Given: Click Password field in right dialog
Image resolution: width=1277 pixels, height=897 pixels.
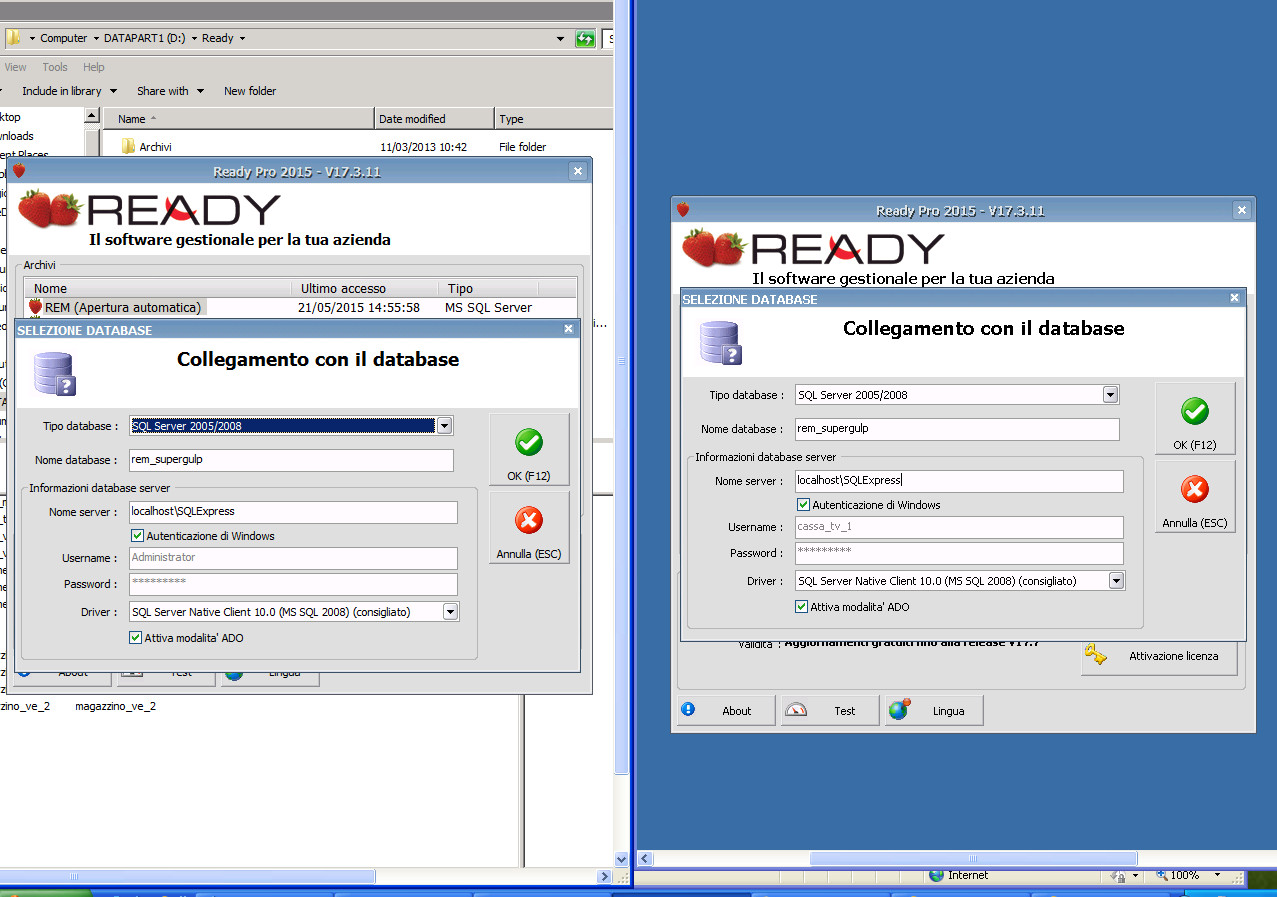Looking at the screenshot, I should coord(959,553).
